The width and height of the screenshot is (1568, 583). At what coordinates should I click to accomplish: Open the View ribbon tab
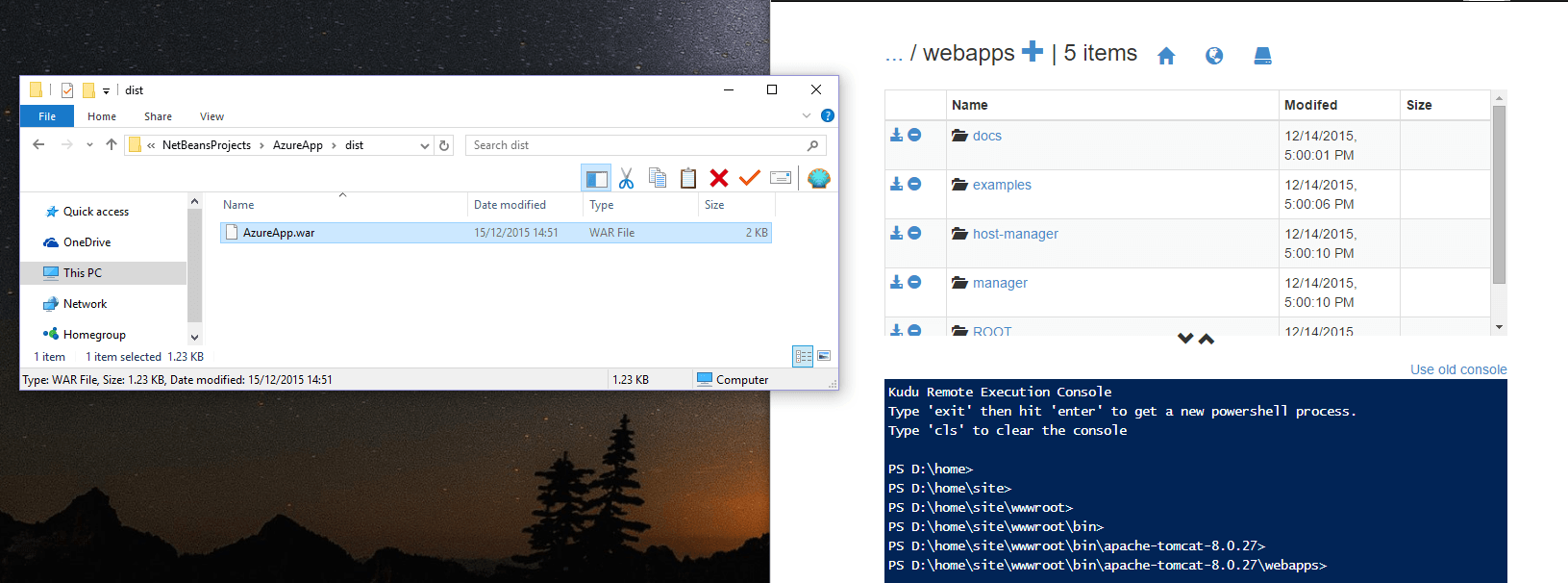click(212, 116)
